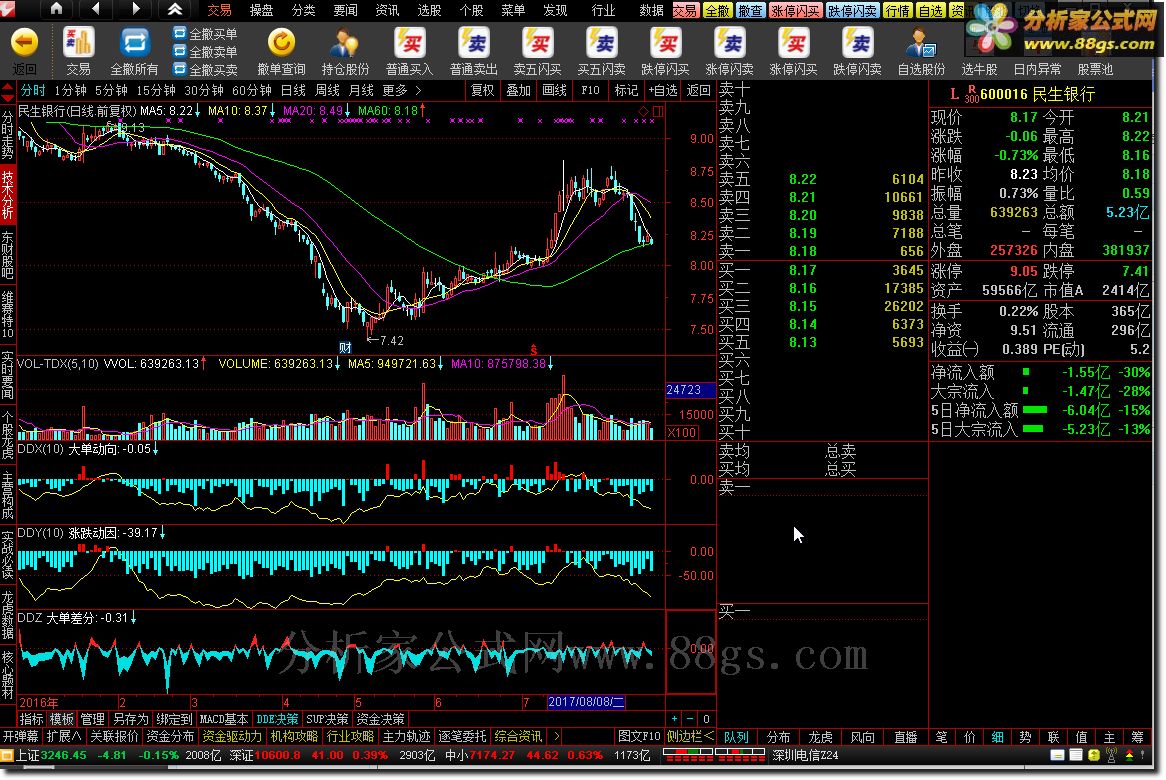Toggle 画线 drawing tools
1166x780 pixels.
[554, 90]
